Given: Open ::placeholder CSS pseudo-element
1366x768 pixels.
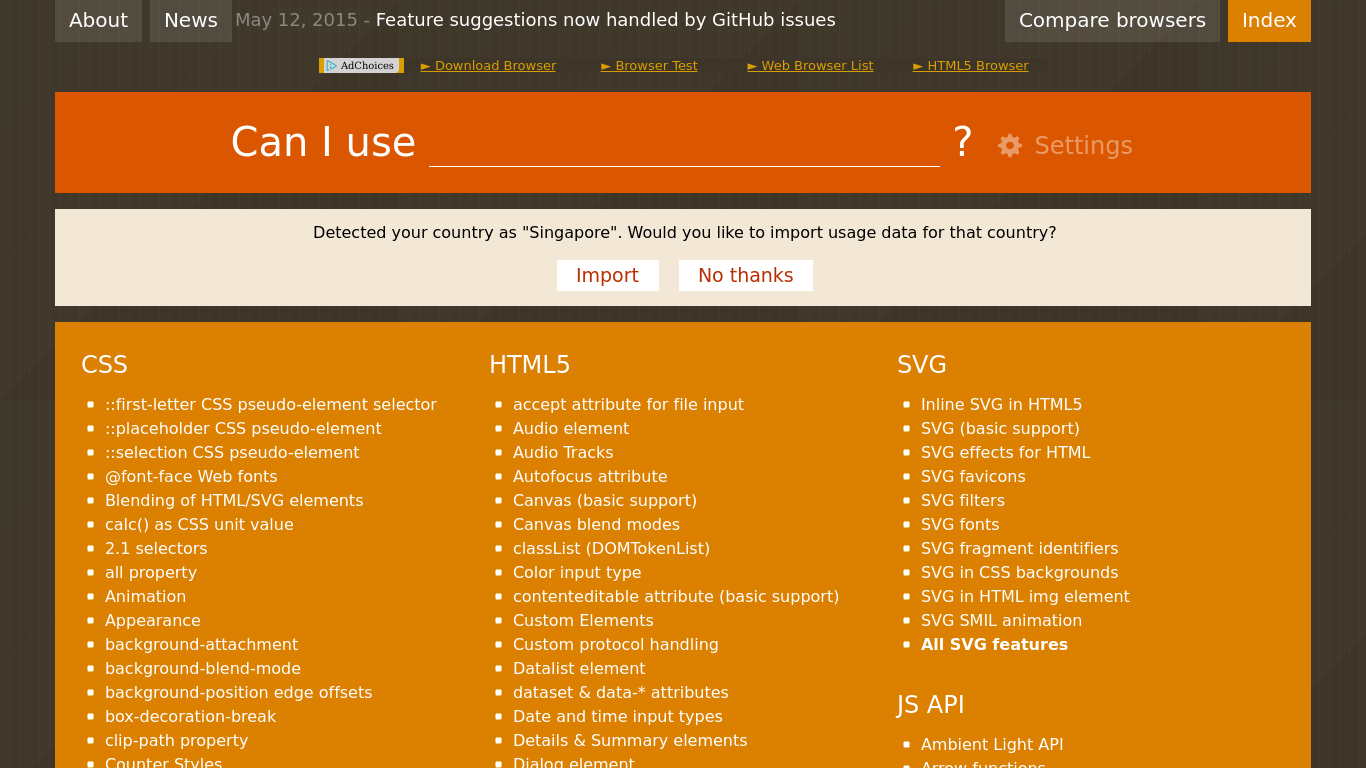Looking at the screenshot, I should click(x=243, y=429).
